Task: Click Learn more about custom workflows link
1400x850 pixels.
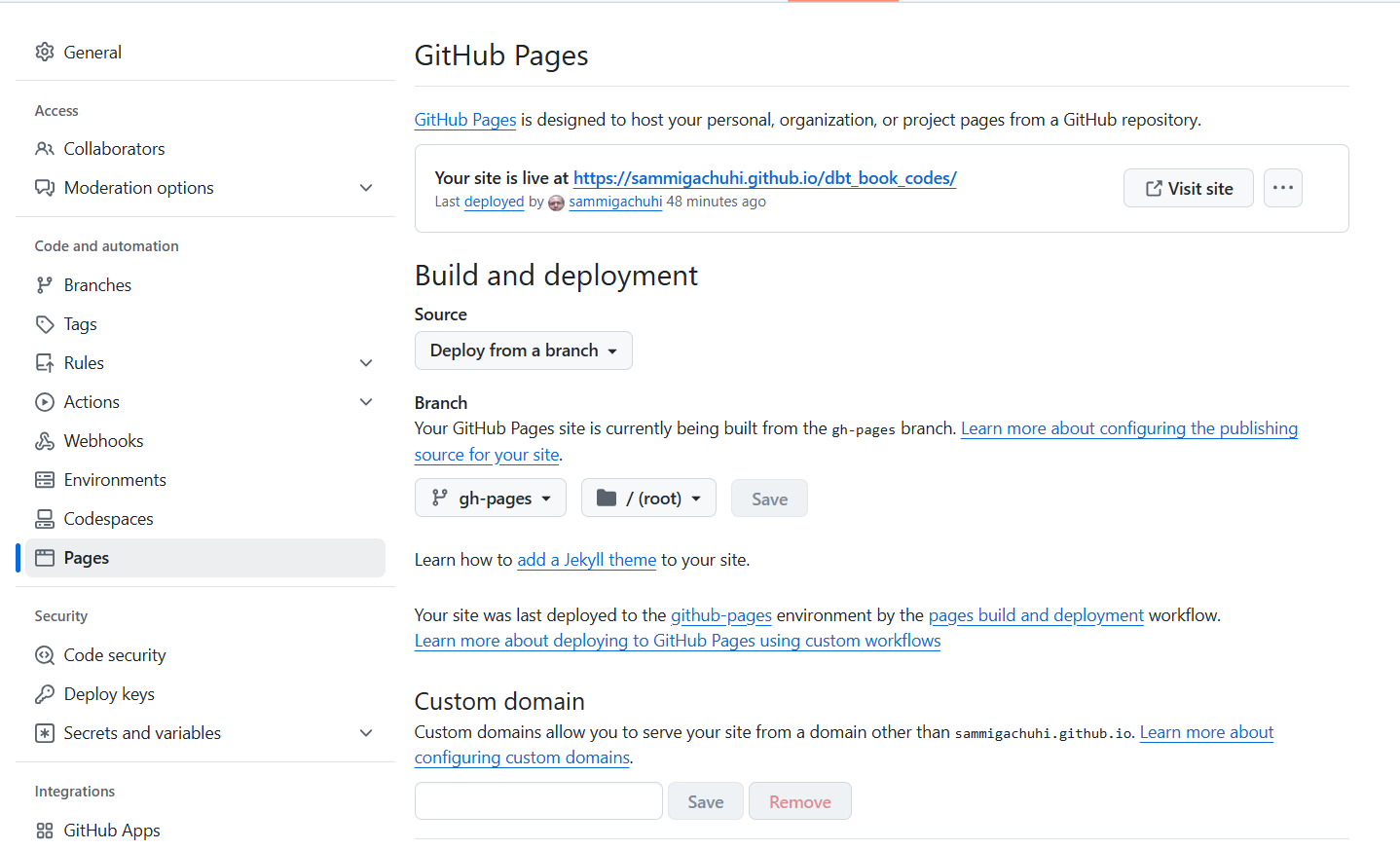Action: tap(678, 641)
